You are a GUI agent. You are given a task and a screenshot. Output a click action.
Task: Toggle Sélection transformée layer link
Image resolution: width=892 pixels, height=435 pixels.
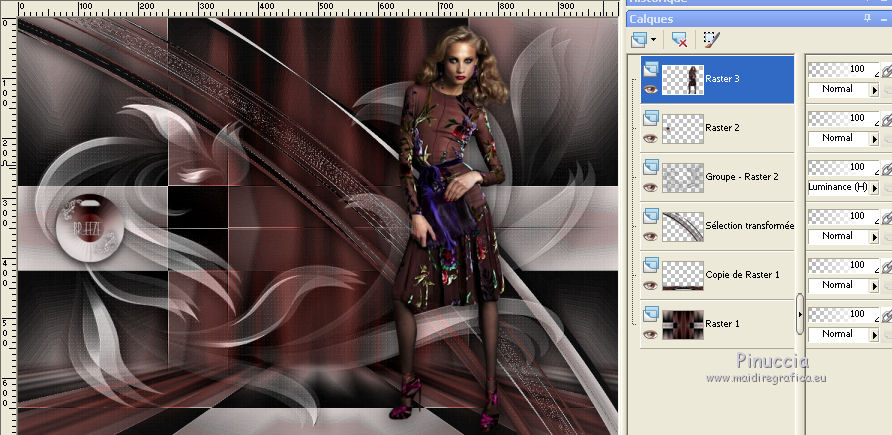[x=886, y=218]
